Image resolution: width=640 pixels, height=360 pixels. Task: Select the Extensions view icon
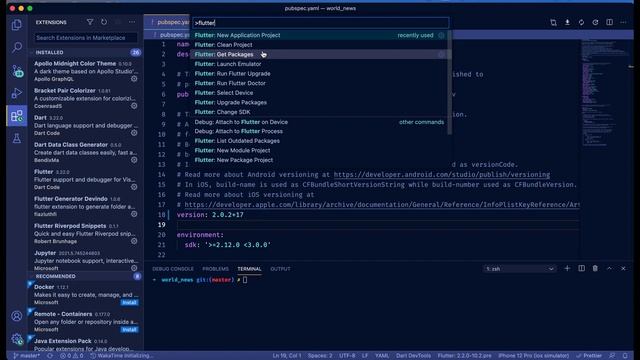pos(17,116)
